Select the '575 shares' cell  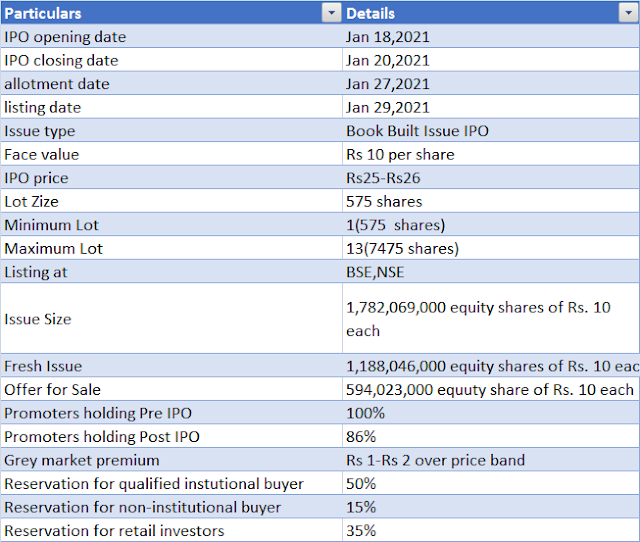pyautogui.click(x=491, y=202)
